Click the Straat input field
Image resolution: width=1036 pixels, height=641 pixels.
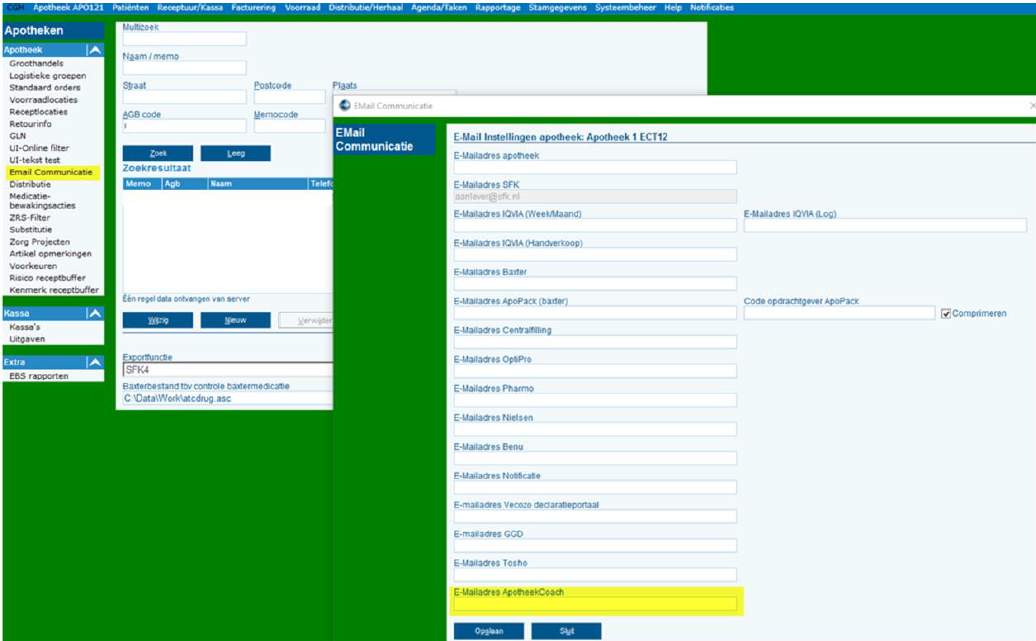[184, 97]
